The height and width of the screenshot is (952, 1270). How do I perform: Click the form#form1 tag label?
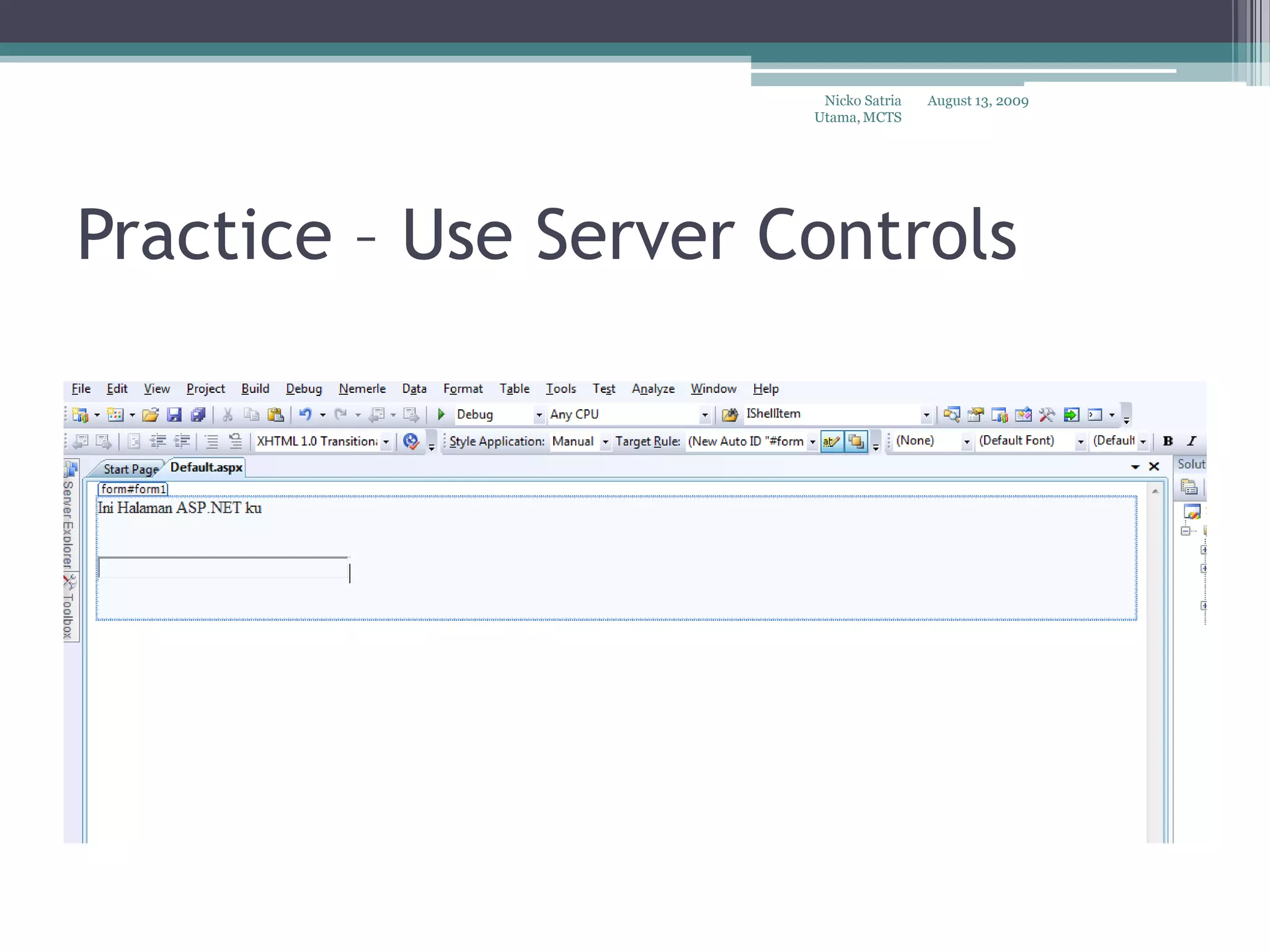pos(133,489)
